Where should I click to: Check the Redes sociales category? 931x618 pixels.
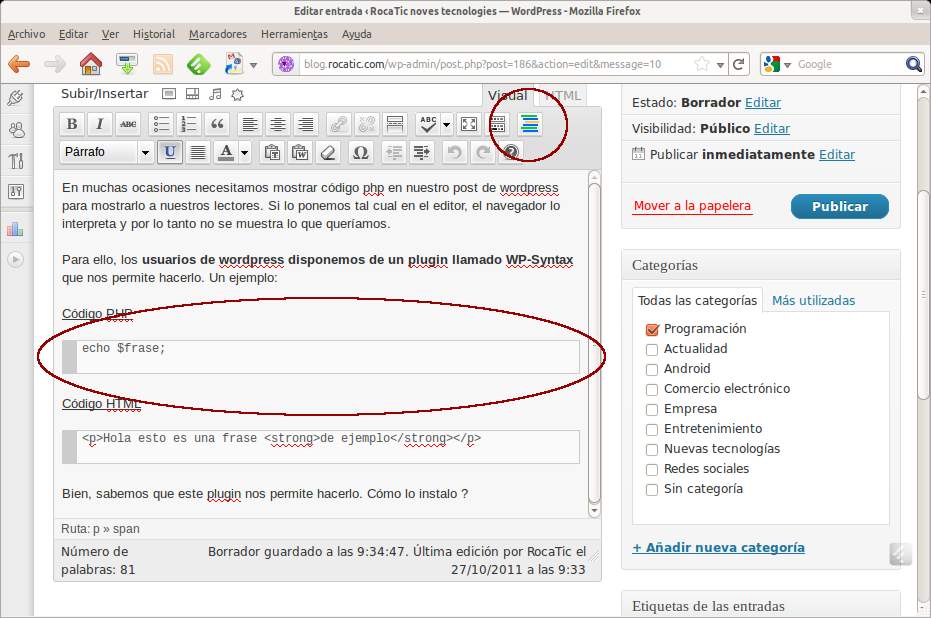click(652, 470)
